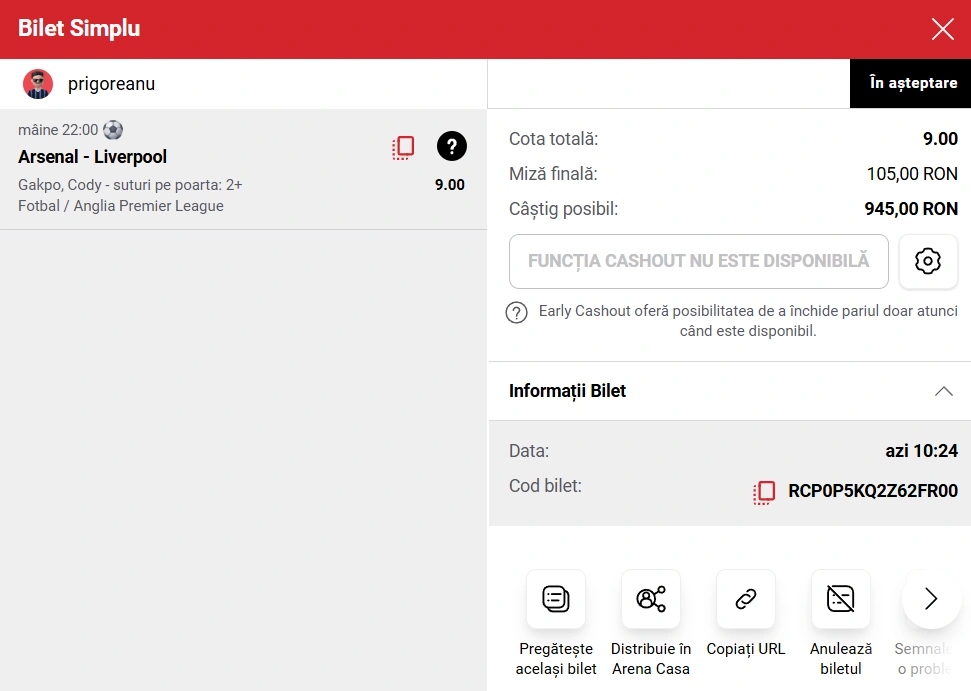This screenshot has width=971, height=691.
Task: Click the Bilet Simplu title
Action: [79, 29]
